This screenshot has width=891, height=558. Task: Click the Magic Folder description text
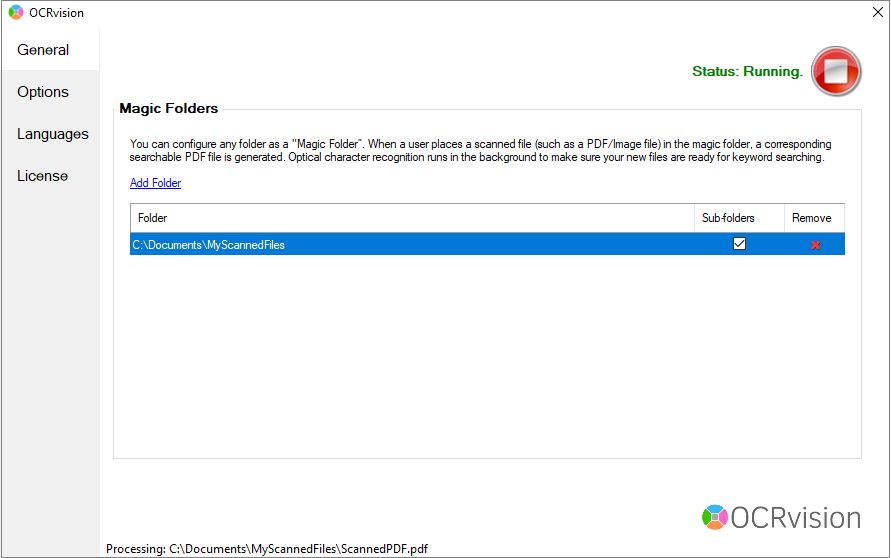pyautogui.click(x=480, y=151)
